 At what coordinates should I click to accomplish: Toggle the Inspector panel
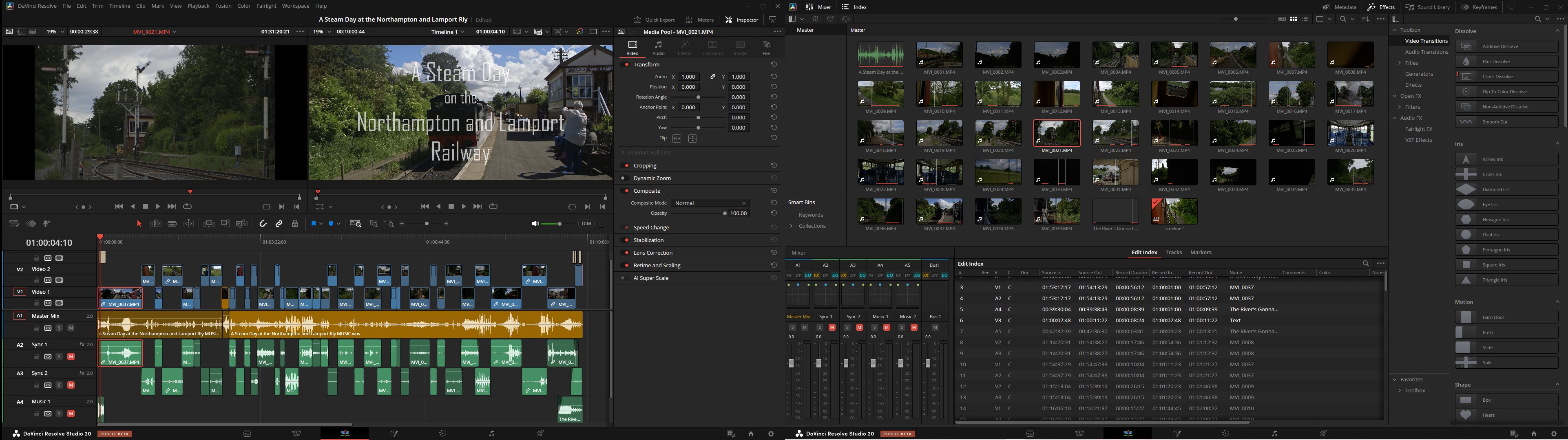[742, 20]
